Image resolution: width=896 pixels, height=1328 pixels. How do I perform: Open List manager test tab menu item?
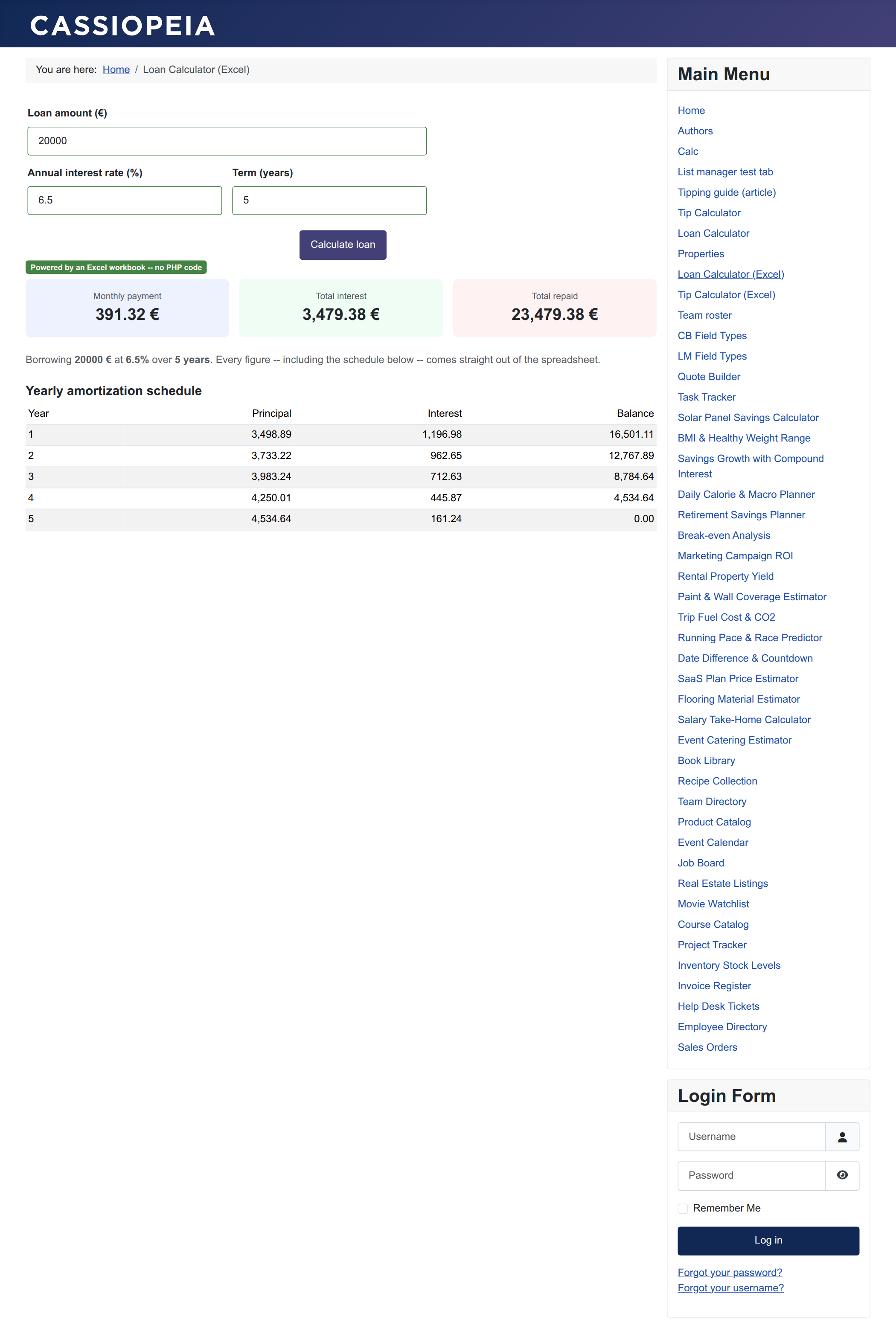coord(725,172)
